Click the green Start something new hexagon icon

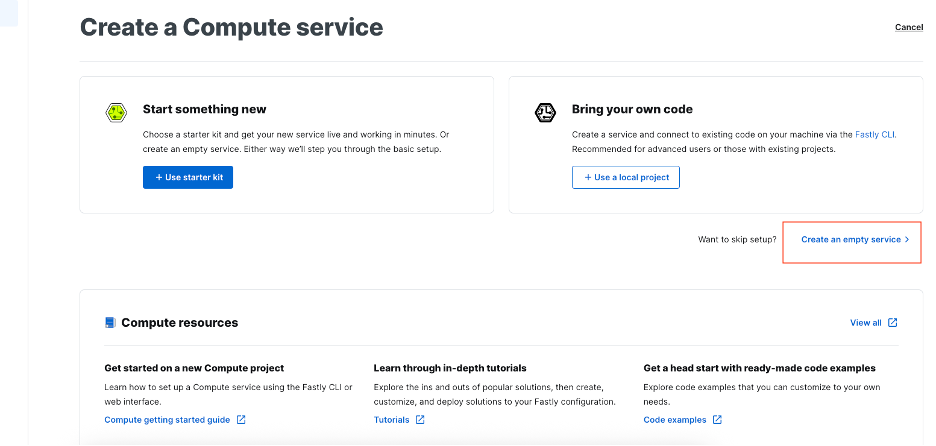coord(116,112)
